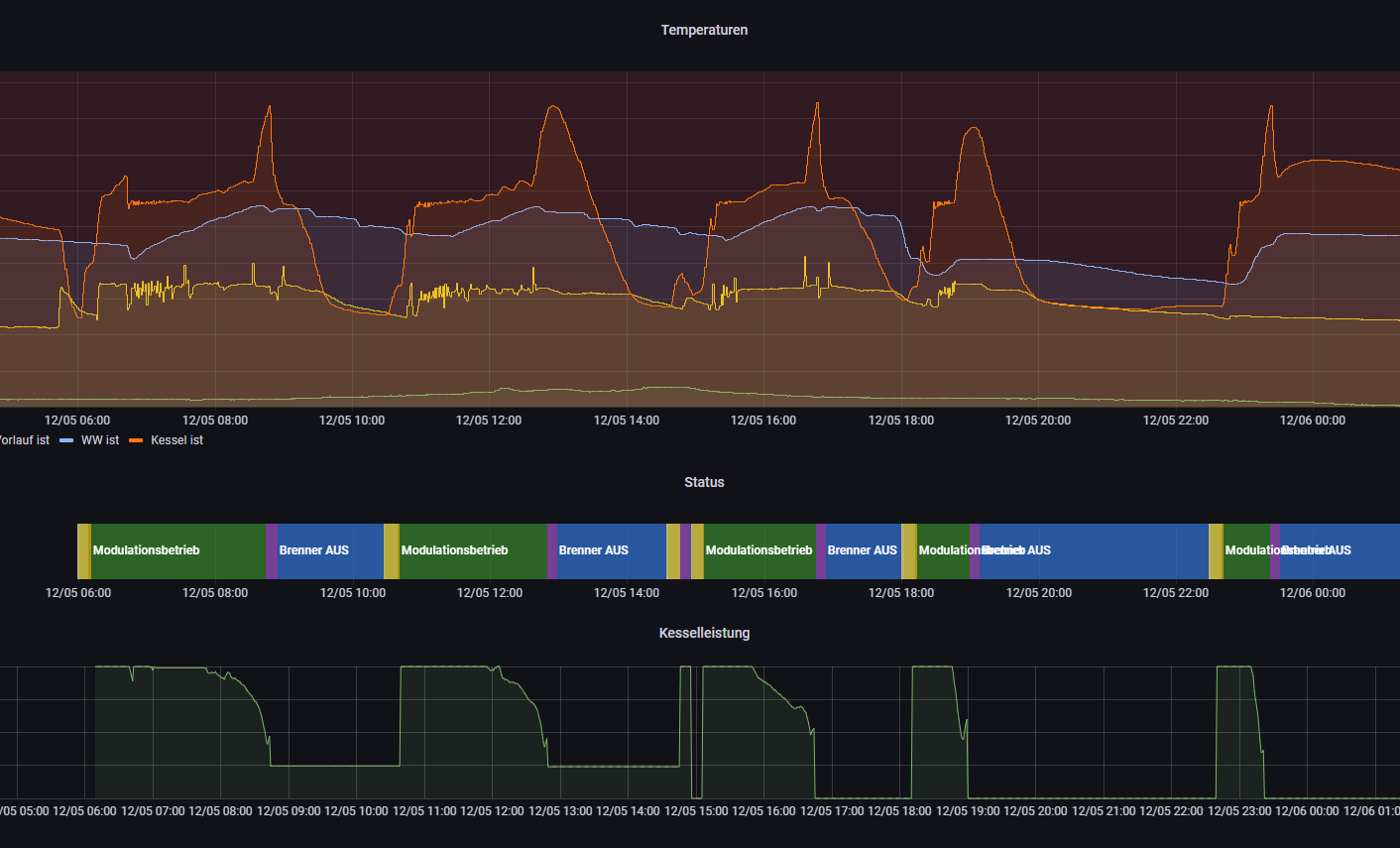Click the first purple status segment
The width and height of the screenshot is (1400, 848).
pyautogui.click(x=272, y=550)
